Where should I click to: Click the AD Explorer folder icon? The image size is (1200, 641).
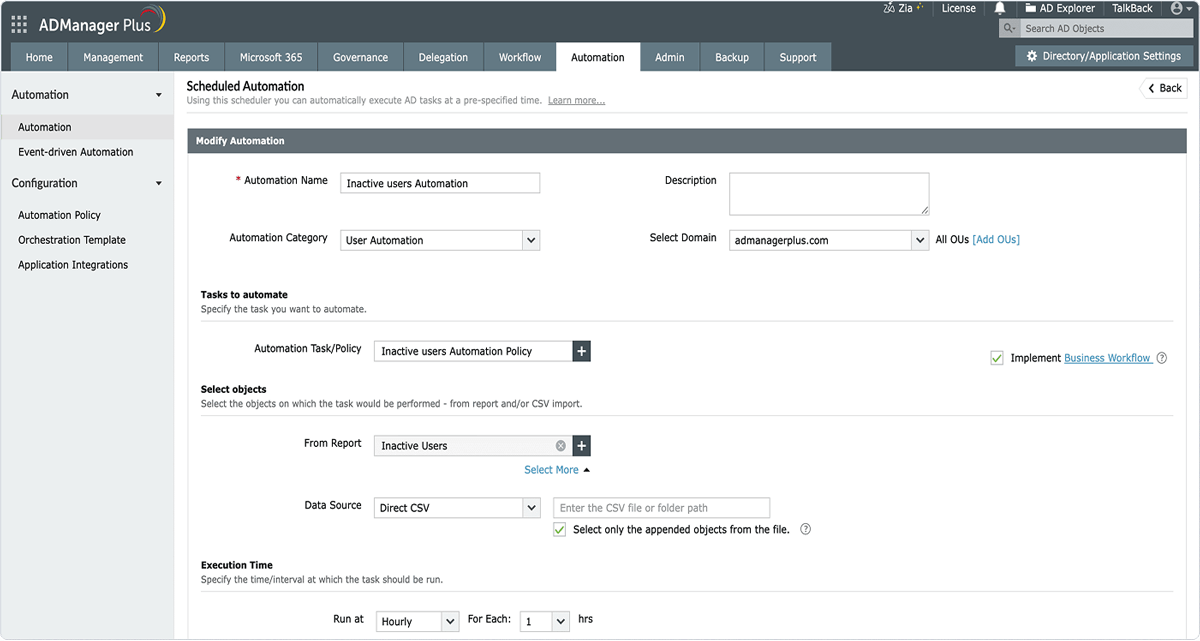[1030, 8]
